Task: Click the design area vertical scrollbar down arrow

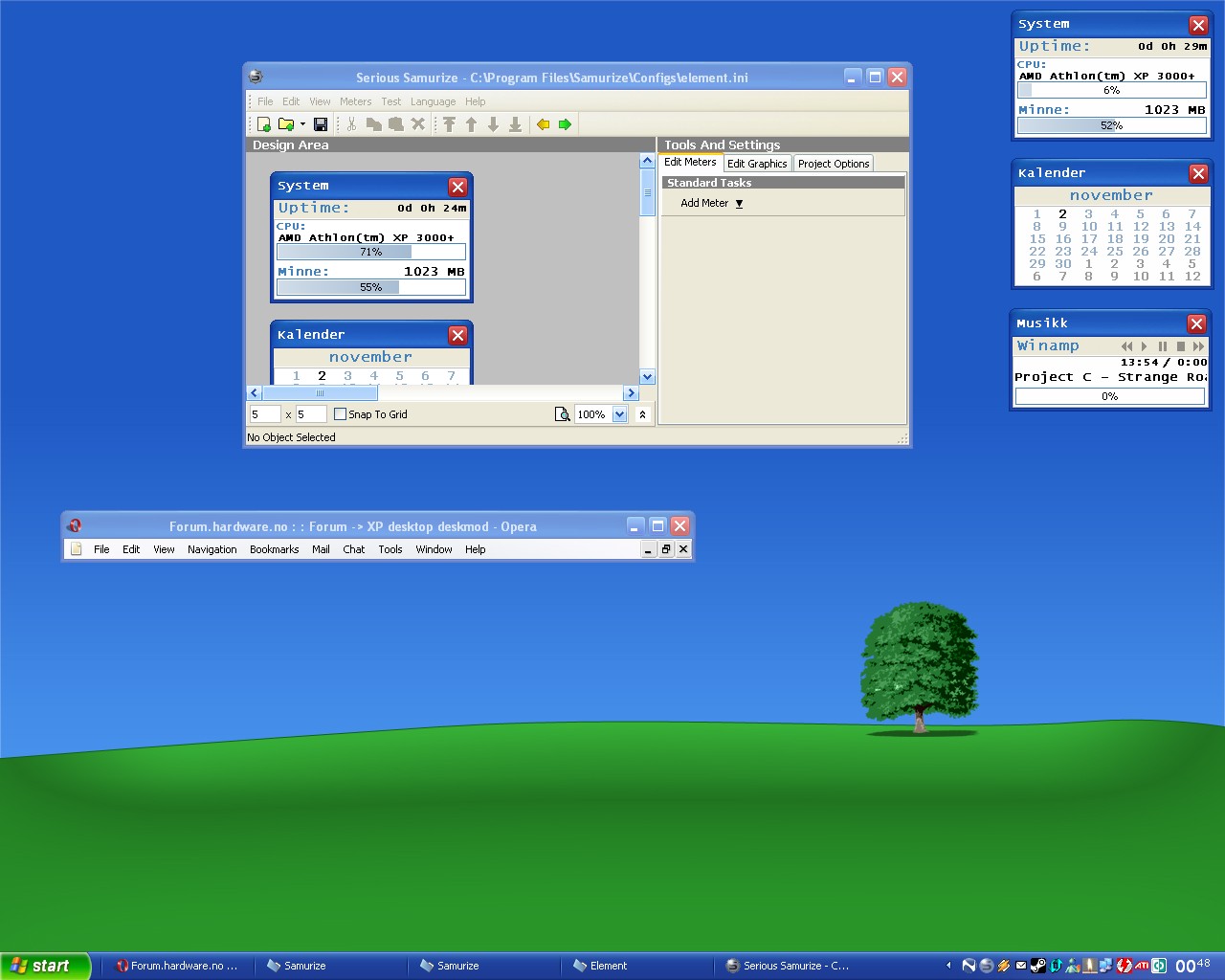Action: (x=647, y=377)
